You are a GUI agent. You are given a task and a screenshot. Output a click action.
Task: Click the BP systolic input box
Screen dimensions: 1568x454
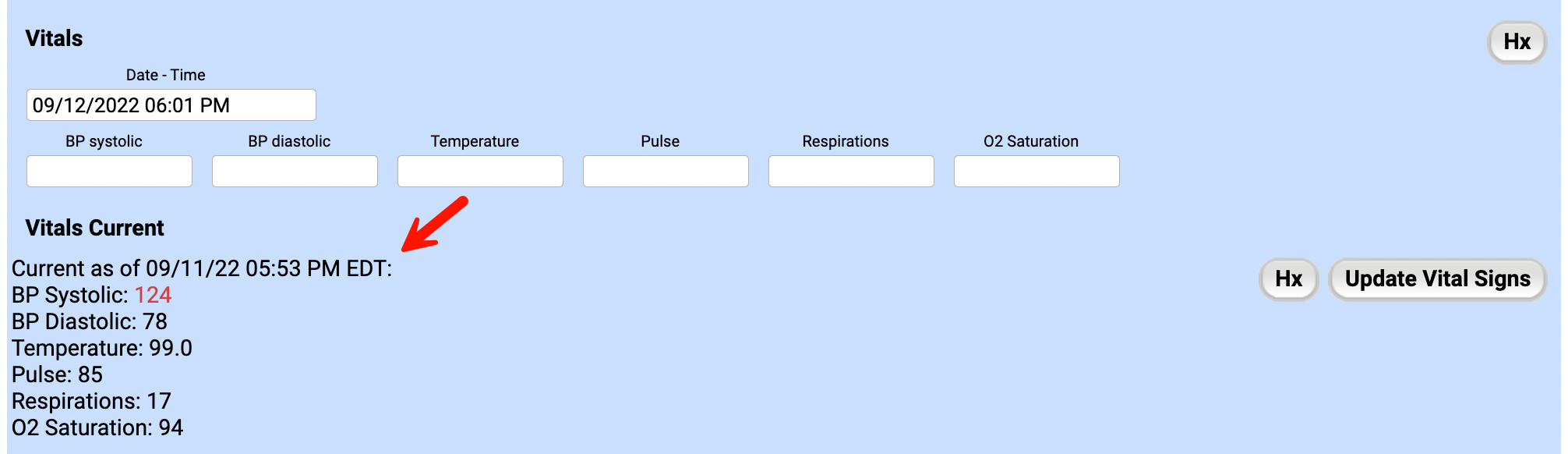tap(109, 172)
